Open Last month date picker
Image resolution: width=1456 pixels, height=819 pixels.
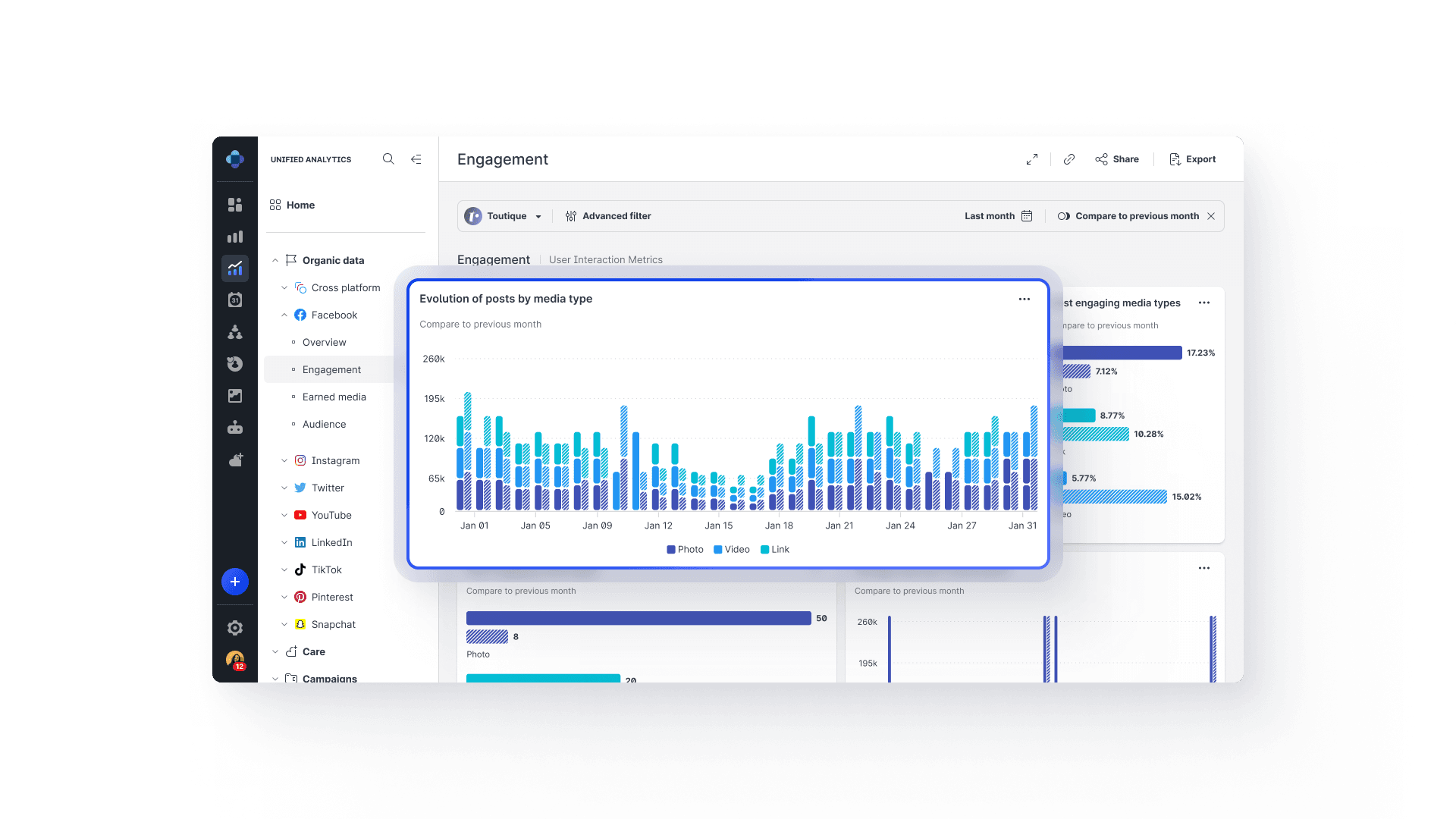[998, 216]
